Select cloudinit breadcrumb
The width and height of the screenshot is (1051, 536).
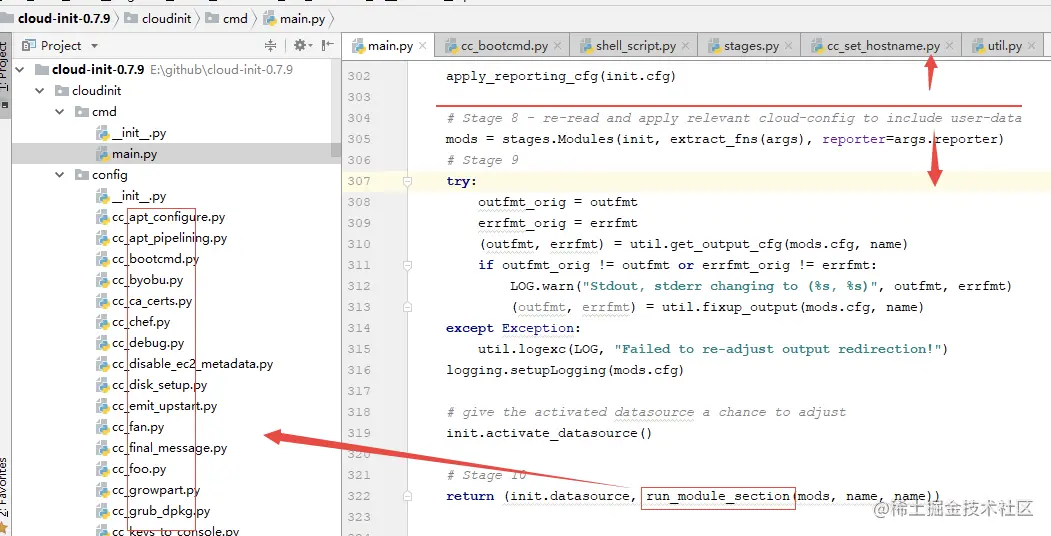pos(158,19)
